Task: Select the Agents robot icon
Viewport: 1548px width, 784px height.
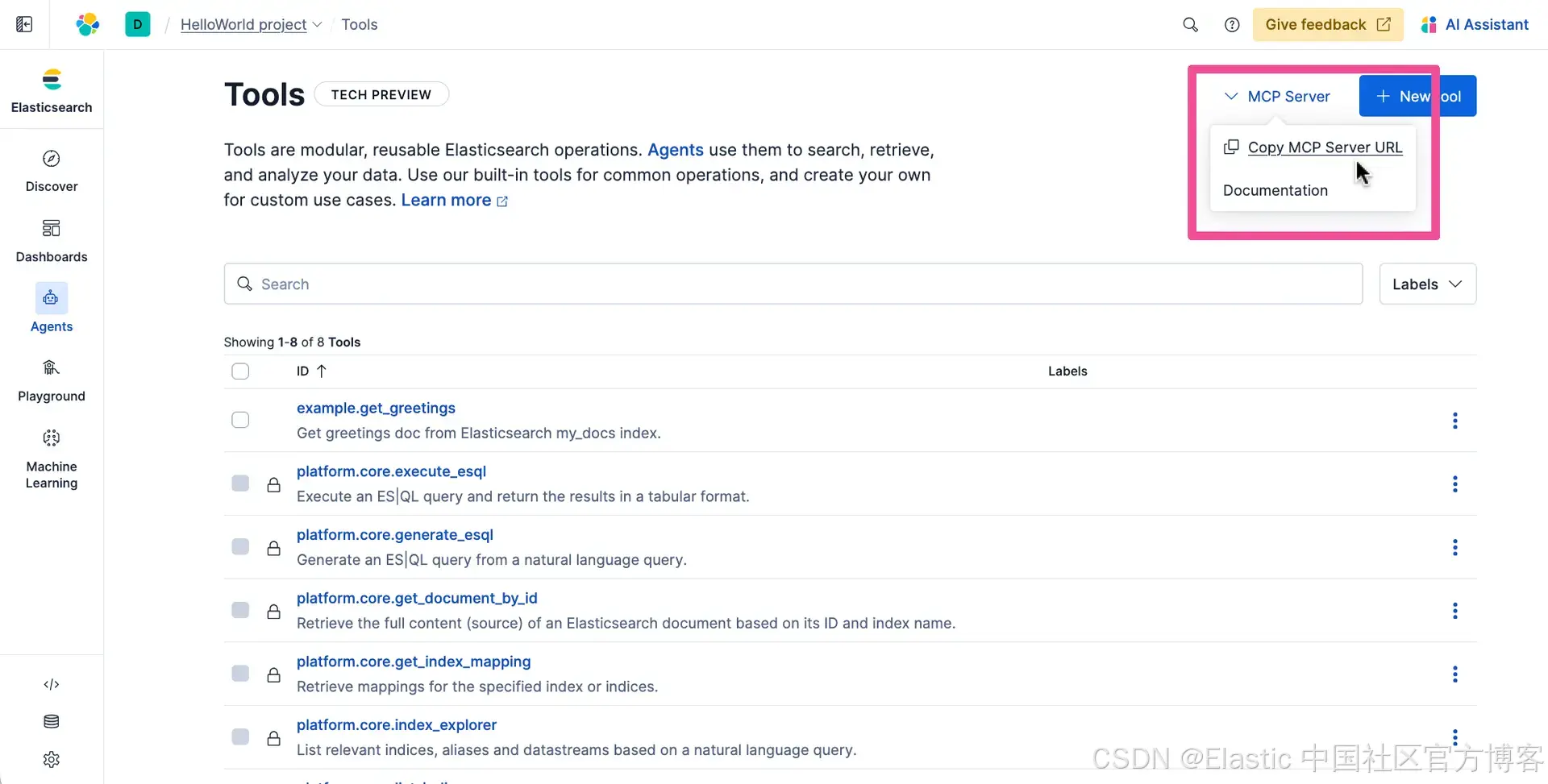Action: pos(52,297)
